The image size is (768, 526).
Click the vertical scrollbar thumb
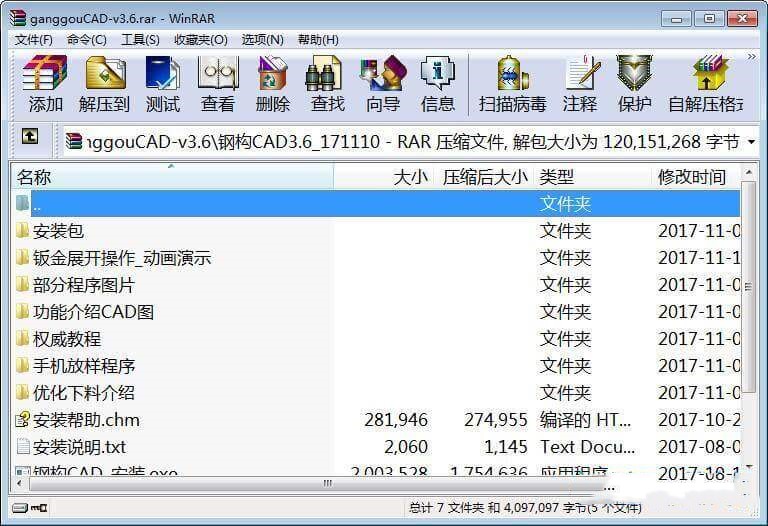[748, 287]
